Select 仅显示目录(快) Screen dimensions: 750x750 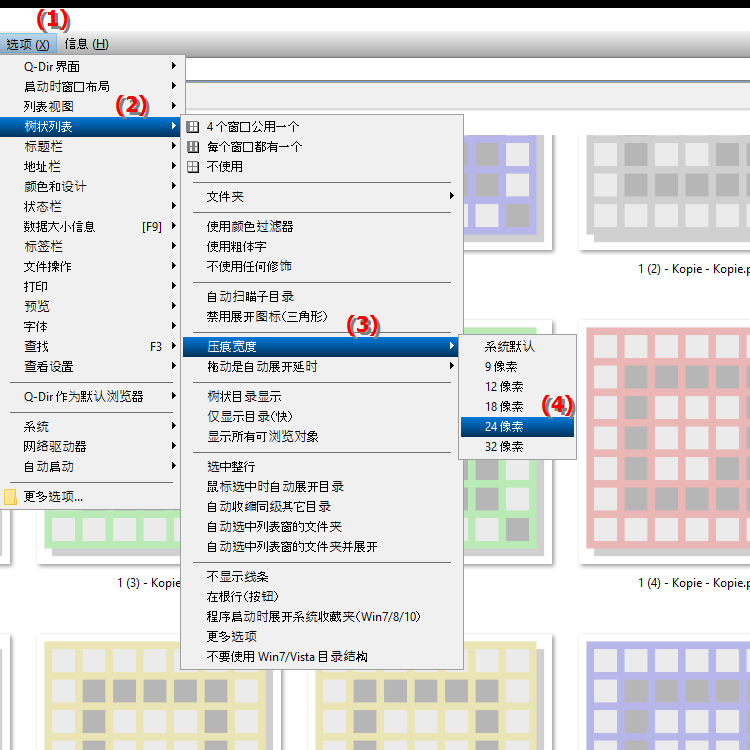[321, 417]
